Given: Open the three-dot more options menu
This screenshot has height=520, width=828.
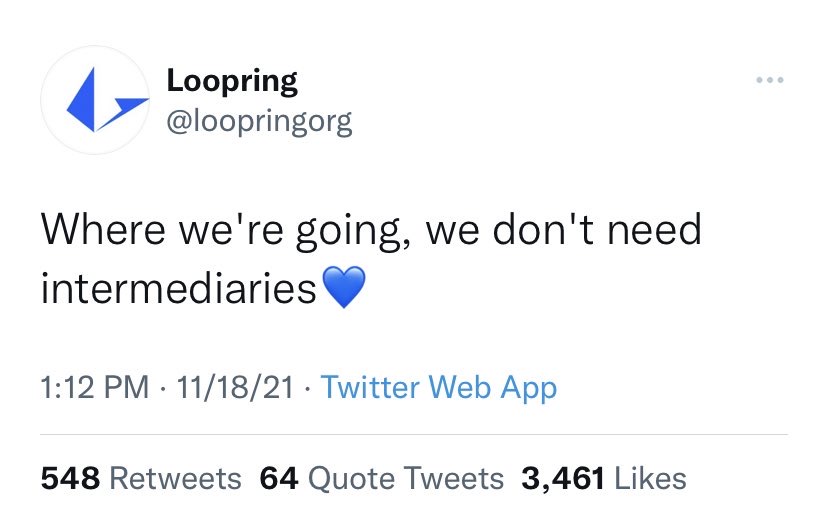Looking at the screenshot, I should [x=769, y=80].
